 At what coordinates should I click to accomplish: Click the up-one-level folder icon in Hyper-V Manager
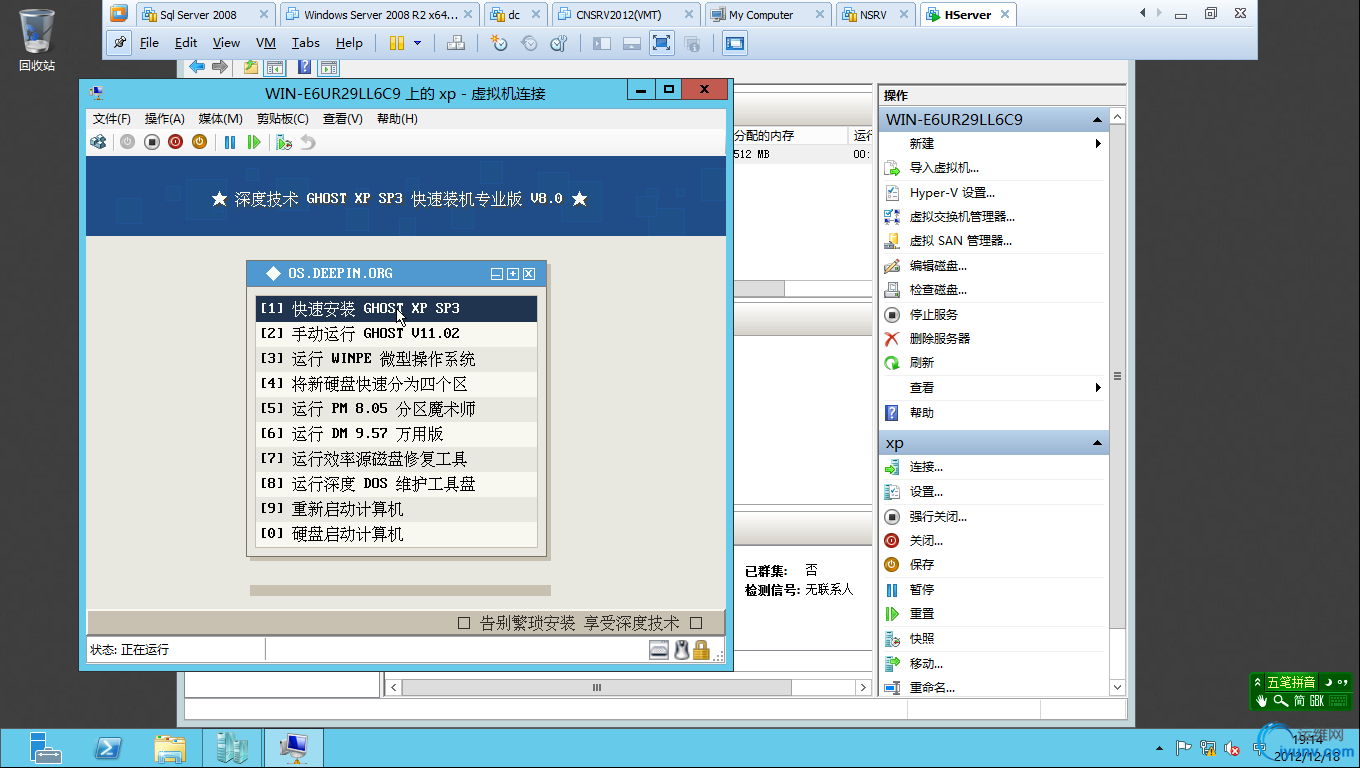tap(250, 67)
